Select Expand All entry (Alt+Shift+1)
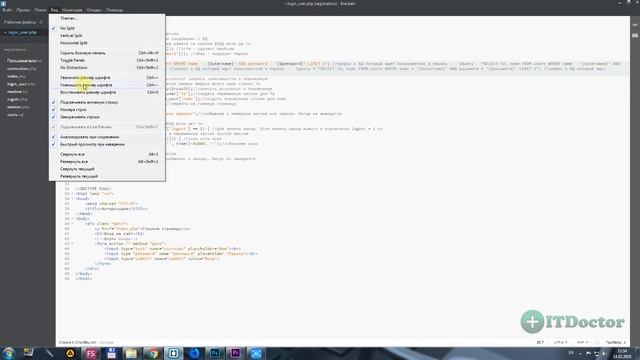Image resolution: width=640 pixels, height=360 pixels. [x=107, y=162]
